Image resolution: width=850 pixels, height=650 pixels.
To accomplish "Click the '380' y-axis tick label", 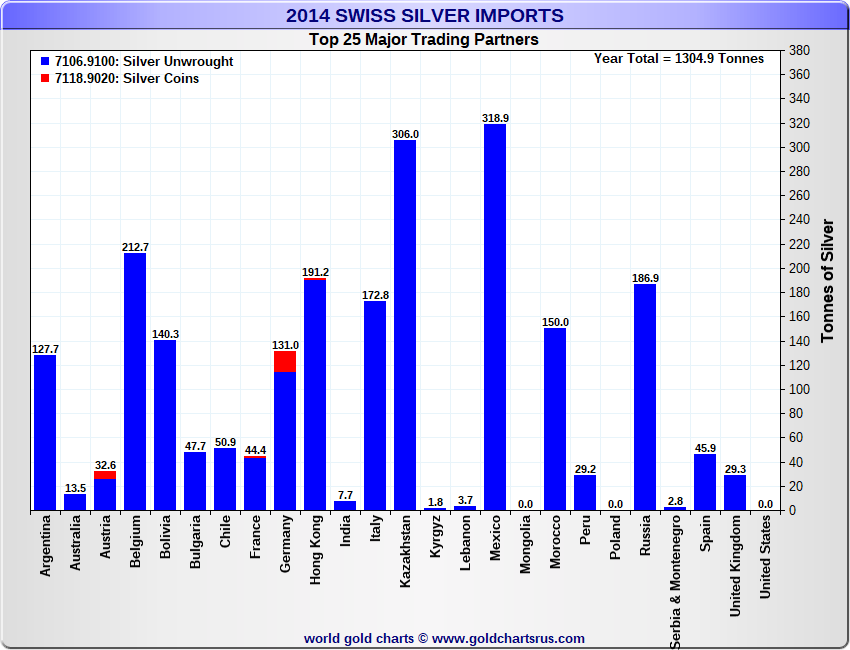I will pyautogui.click(x=800, y=50).
